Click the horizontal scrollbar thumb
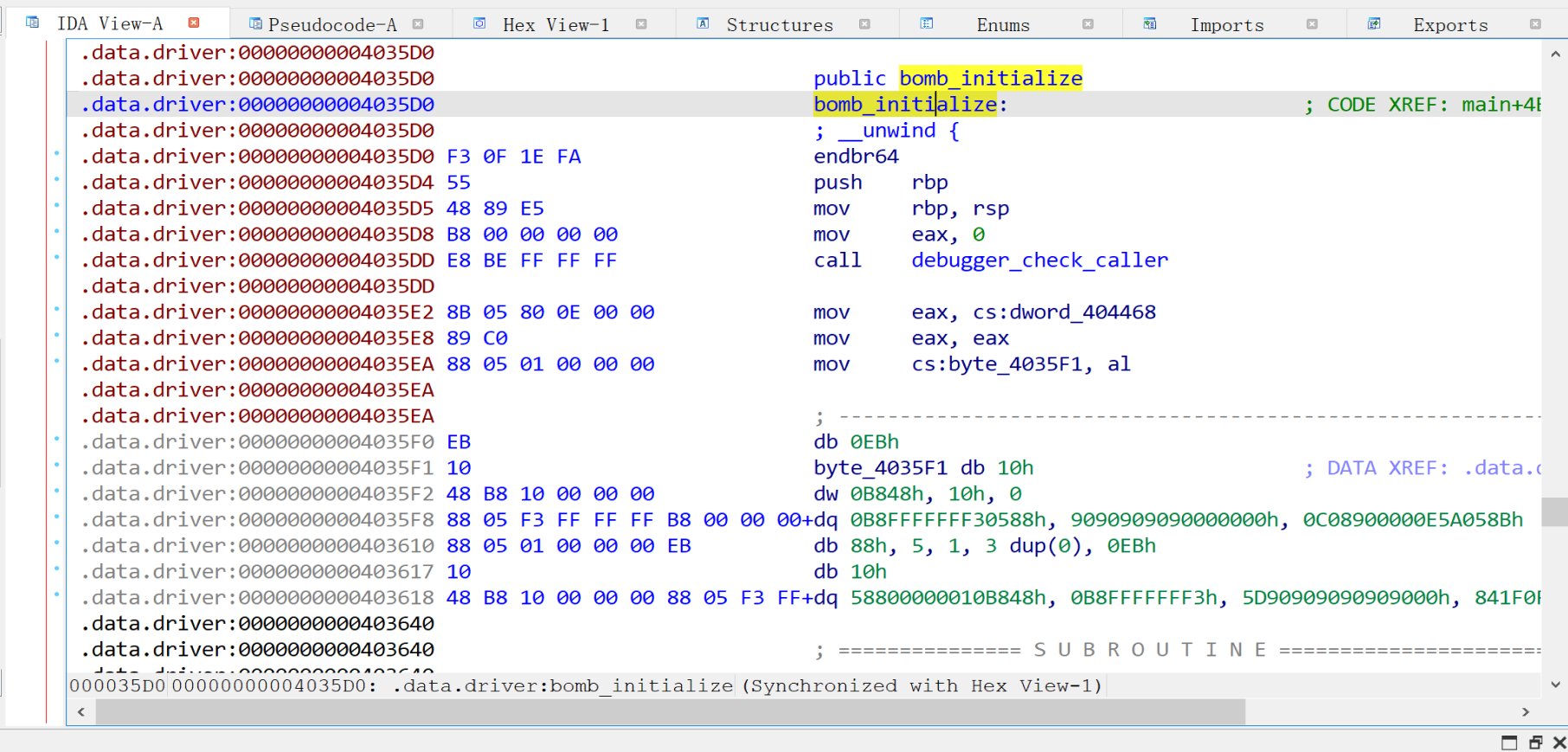Screen dimensions: 1568x752 coord(670,712)
